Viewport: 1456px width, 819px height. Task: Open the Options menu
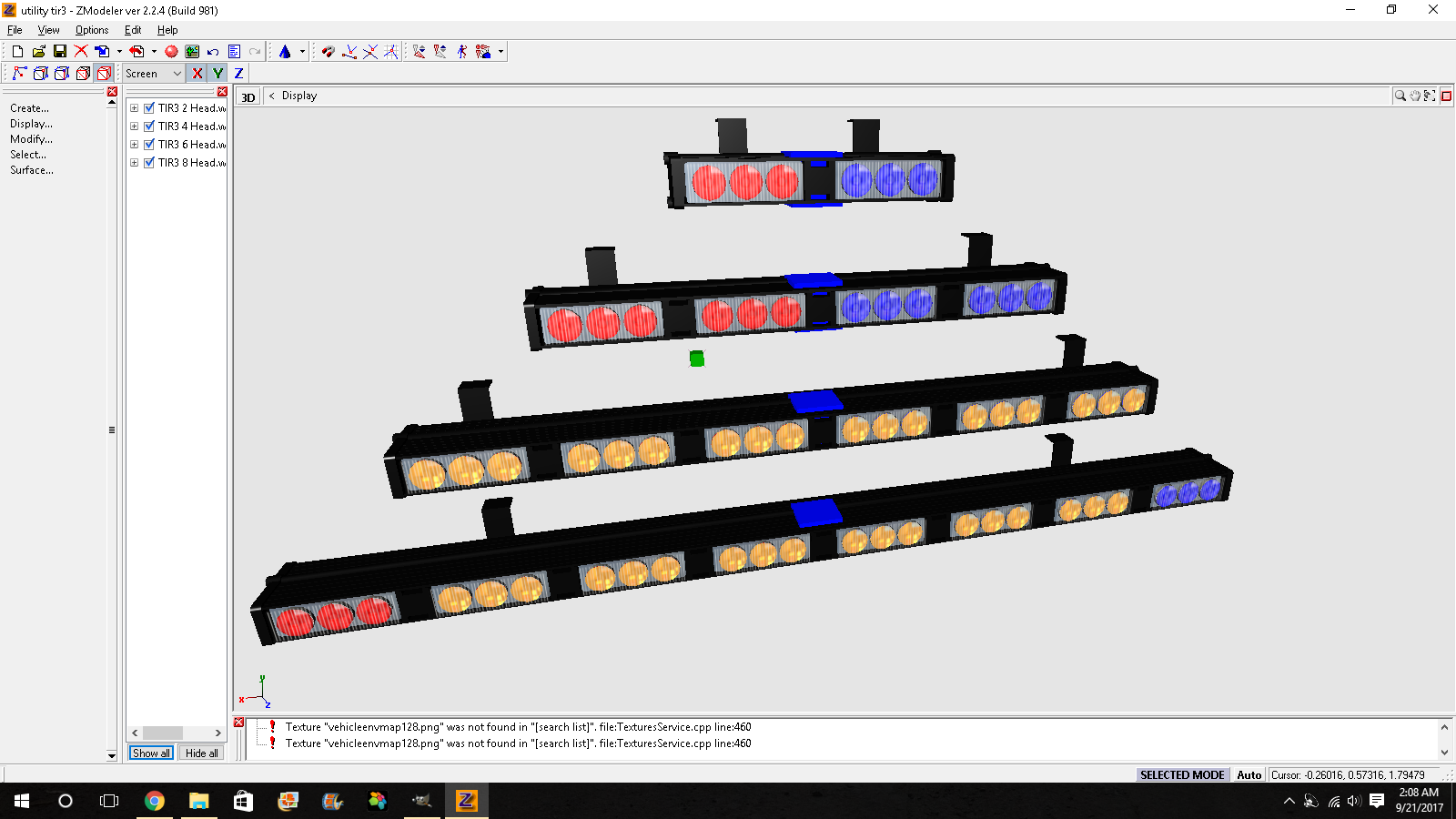[92, 30]
